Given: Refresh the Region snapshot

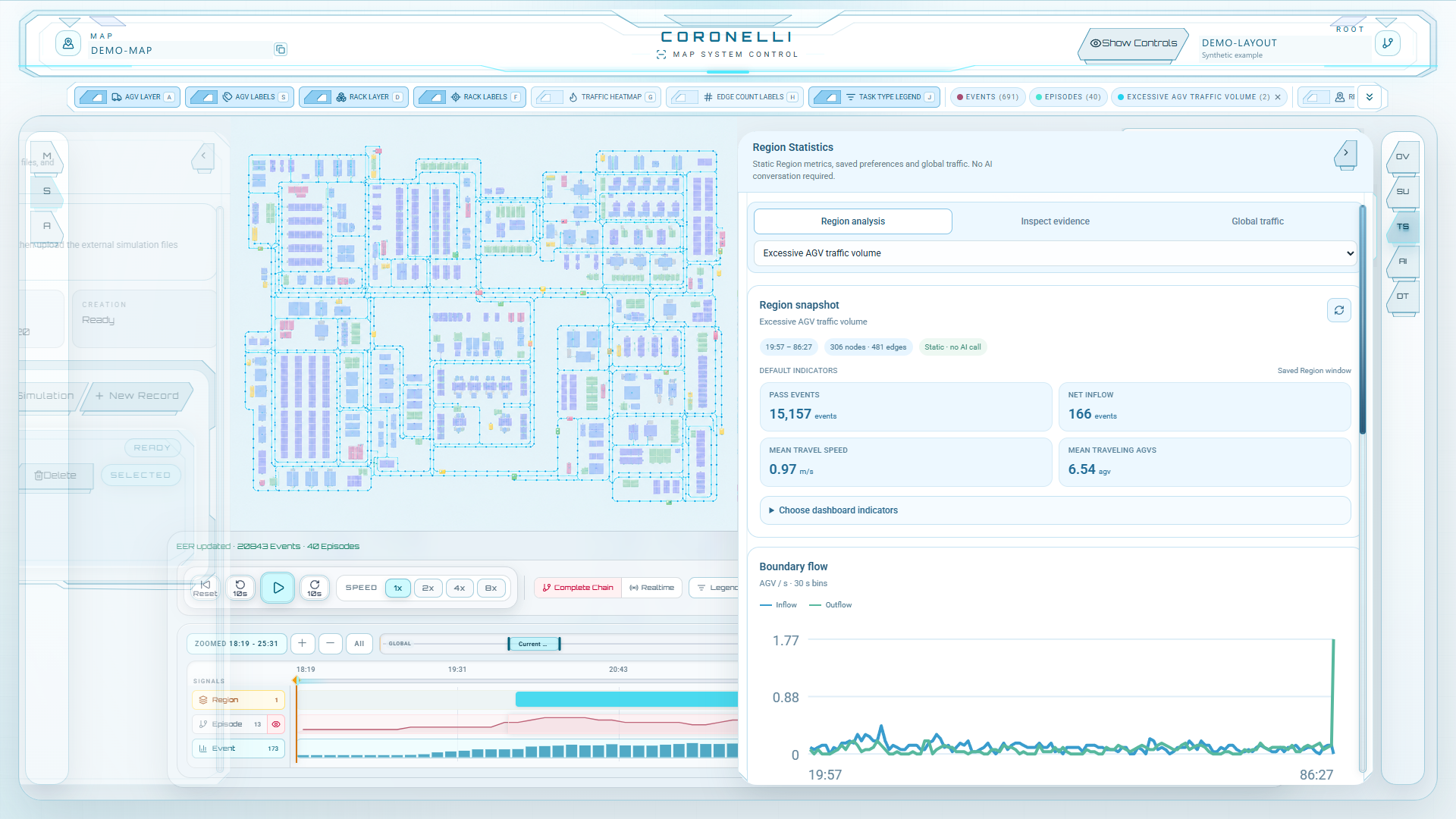Looking at the screenshot, I should (x=1339, y=310).
